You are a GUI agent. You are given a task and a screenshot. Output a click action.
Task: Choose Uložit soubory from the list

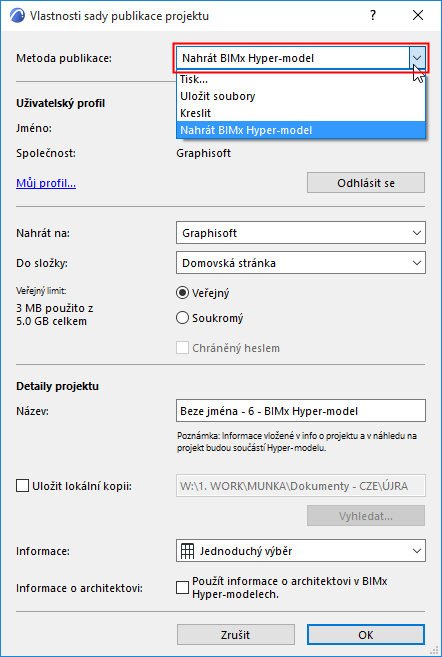pyautogui.click(x=301, y=96)
